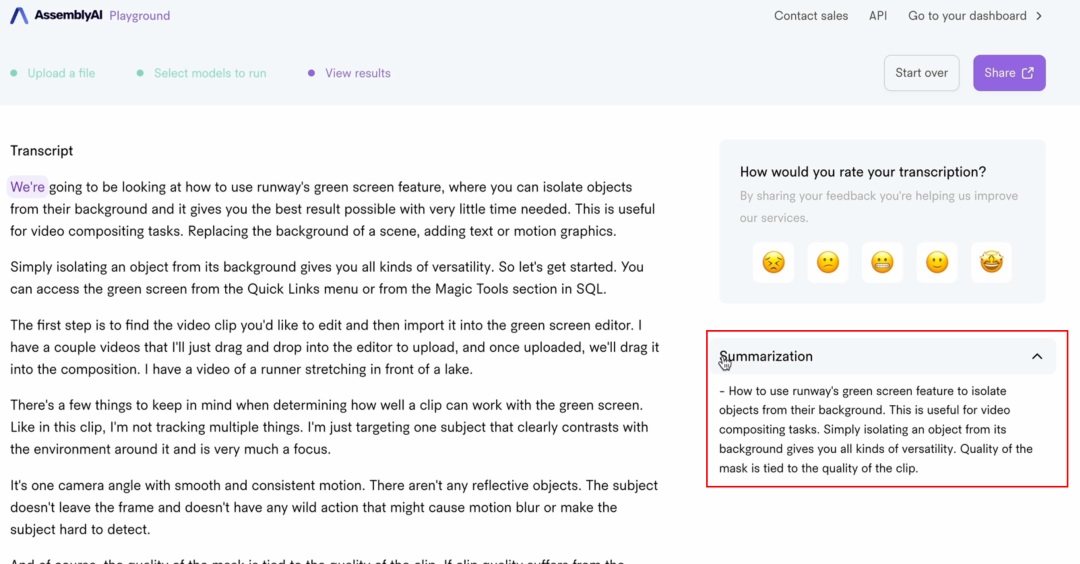Click the purple Share button
Viewport: 1080px width, 564px height.
pyautogui.click(x=1009, y=73)
